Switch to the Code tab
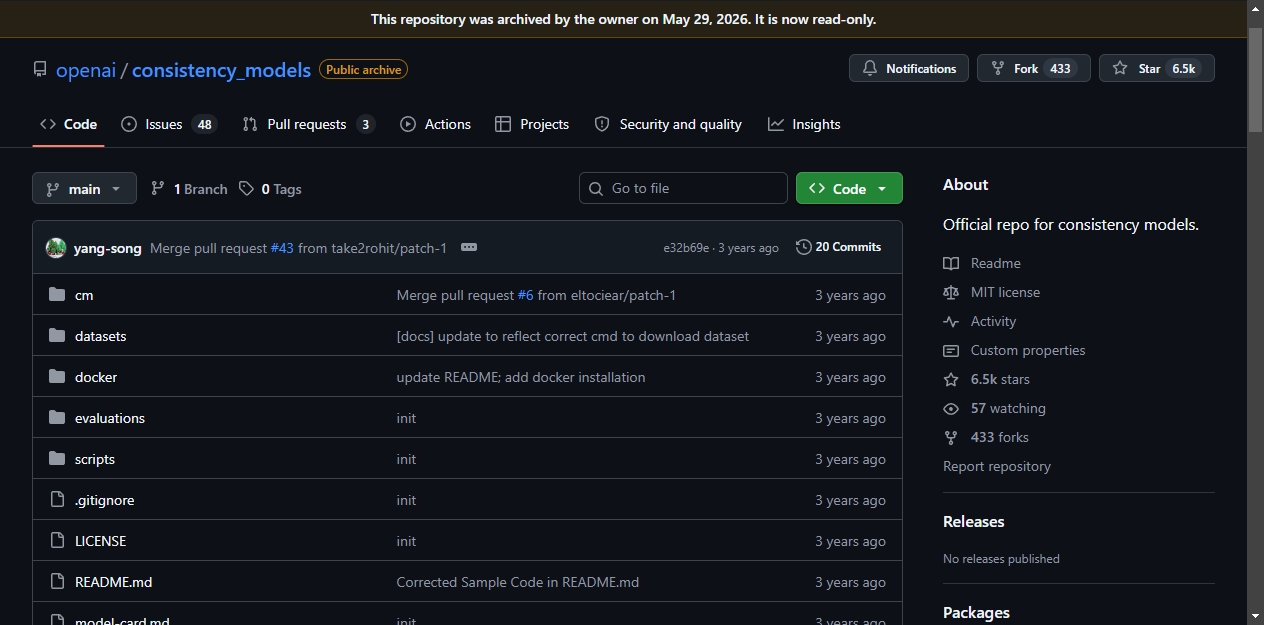The height and width of the screenshot is (625, 1264). click(x=68, y=124)
